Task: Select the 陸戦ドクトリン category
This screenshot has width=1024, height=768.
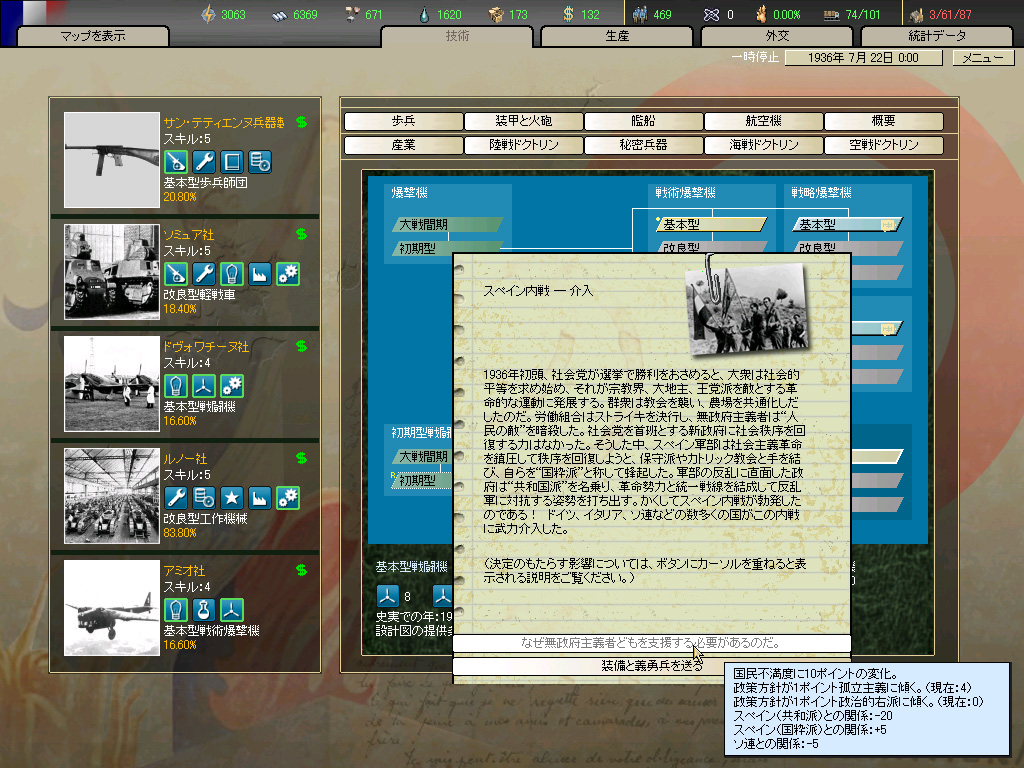Action: tap(524, 145)
